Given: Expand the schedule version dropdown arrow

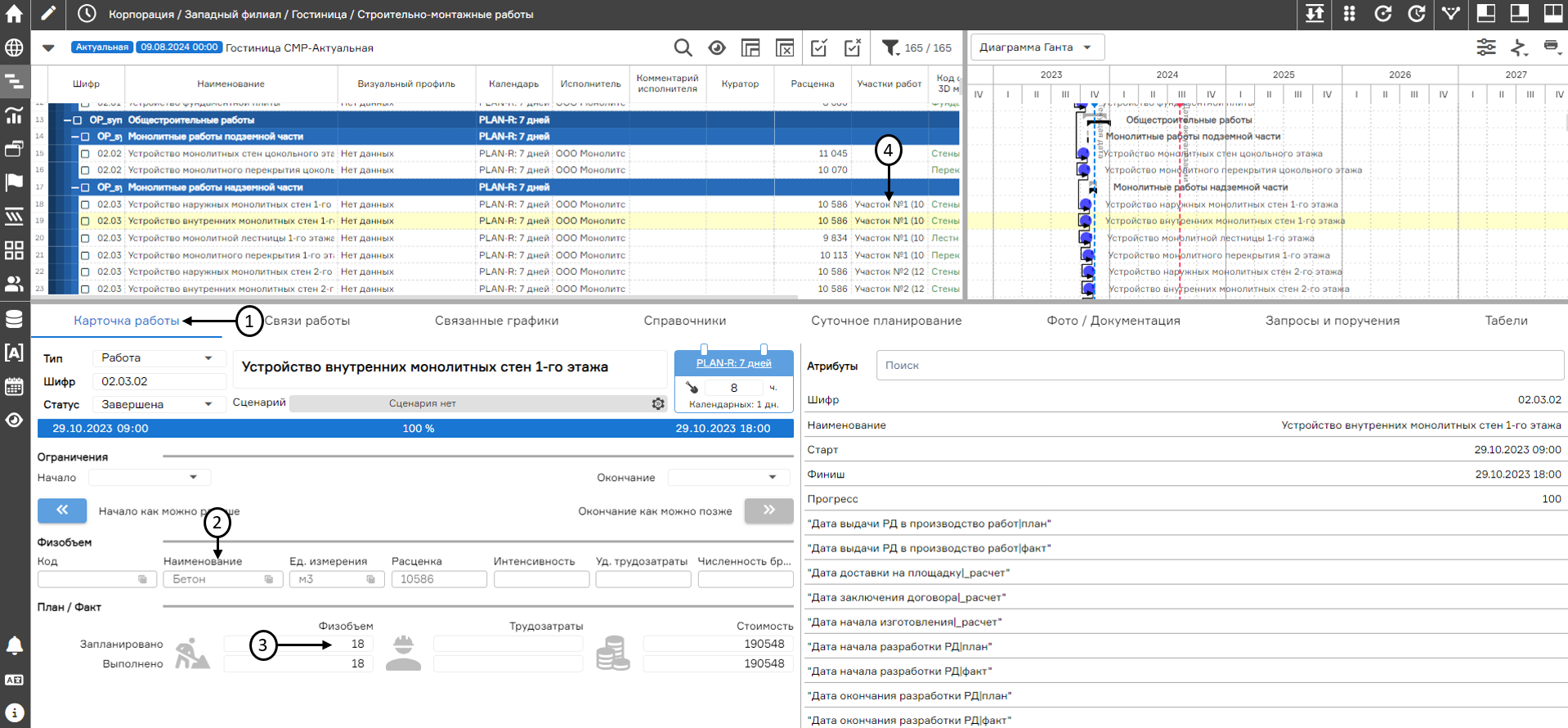Looking at the screenshot, I should coord(48,47).
